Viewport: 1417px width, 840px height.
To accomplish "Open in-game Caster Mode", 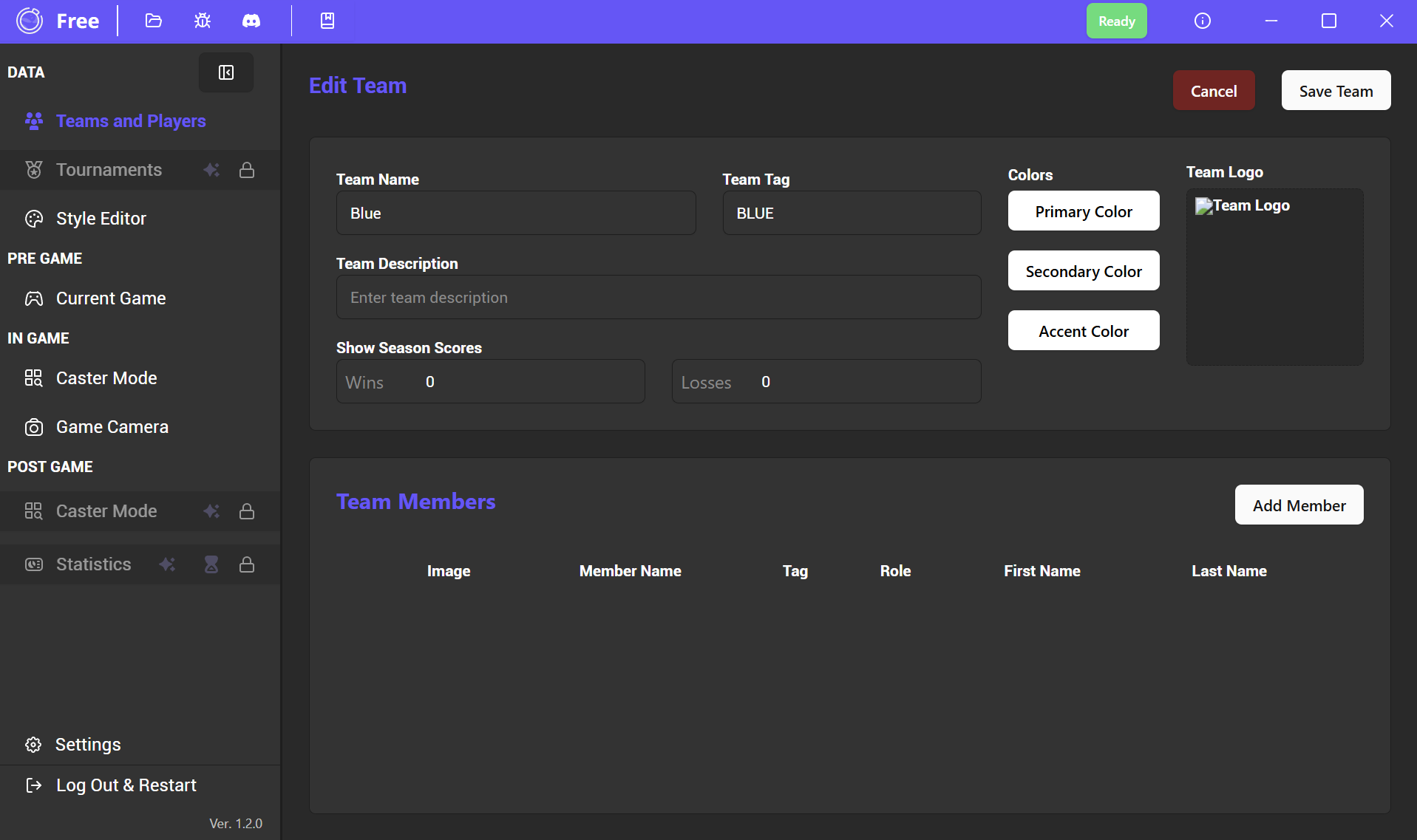I will pos(106,378).
